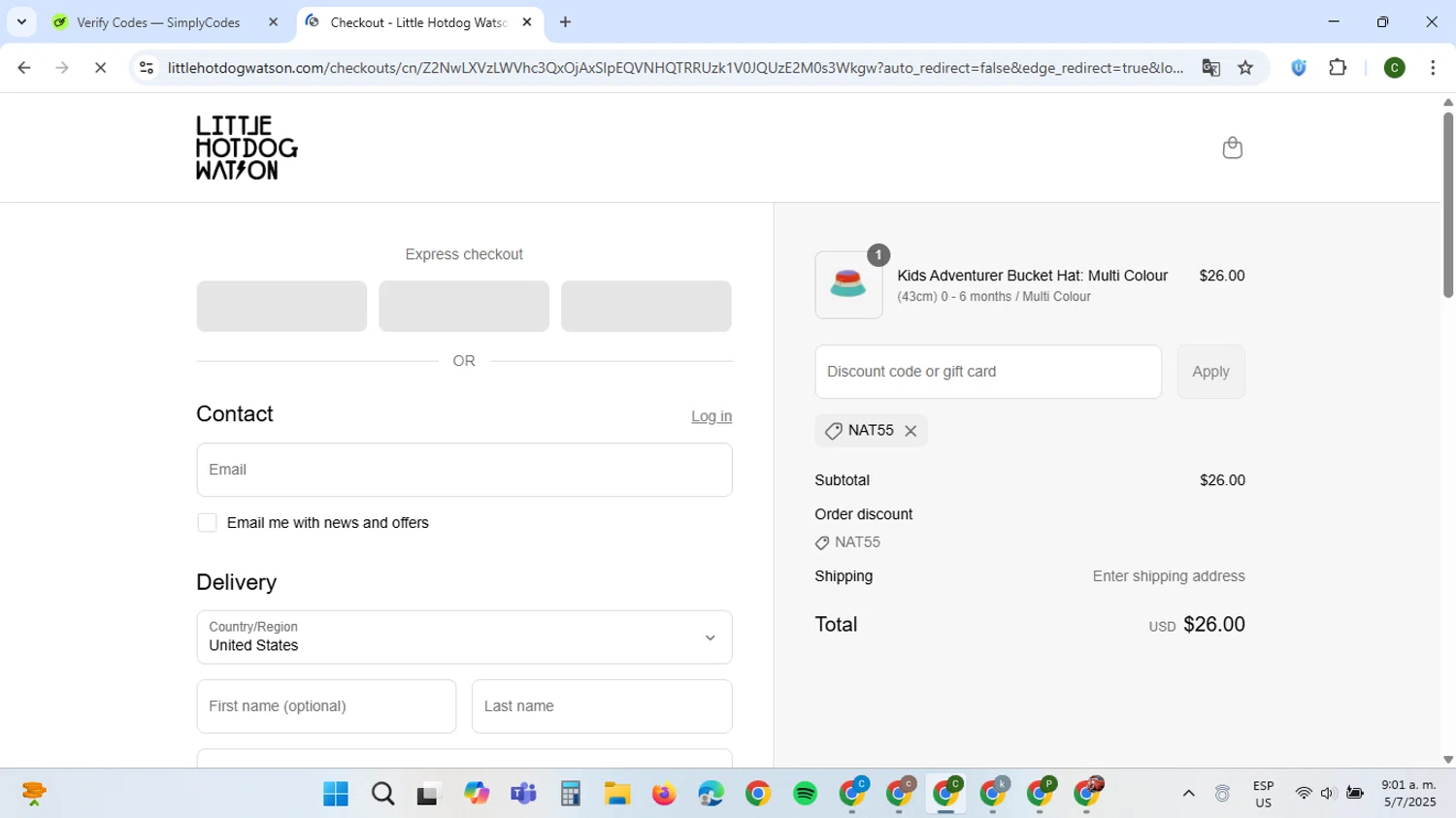The image size is (1456, 818).
Task: Click the Enter shipping address text
Action: tap(1169, 576)
